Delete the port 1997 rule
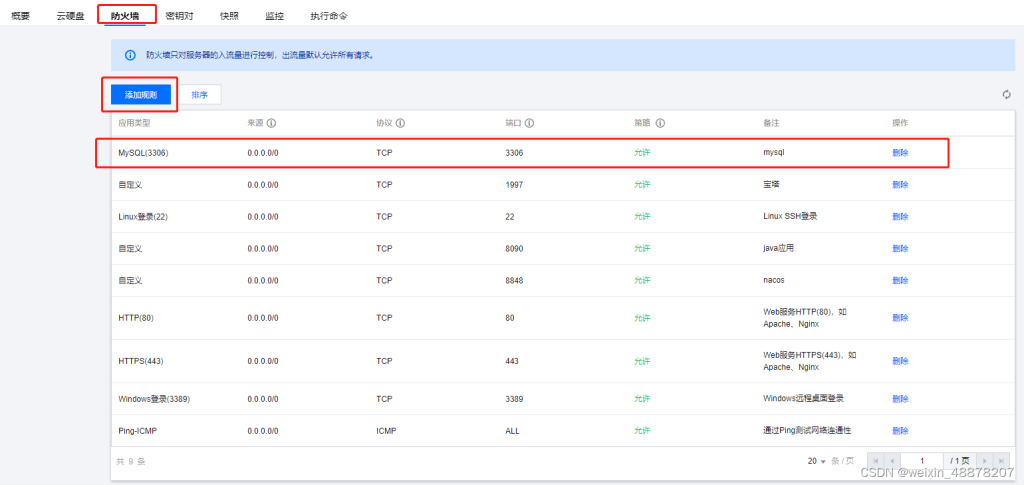Viewport: 1024px width, 485px height. (901, 185)
